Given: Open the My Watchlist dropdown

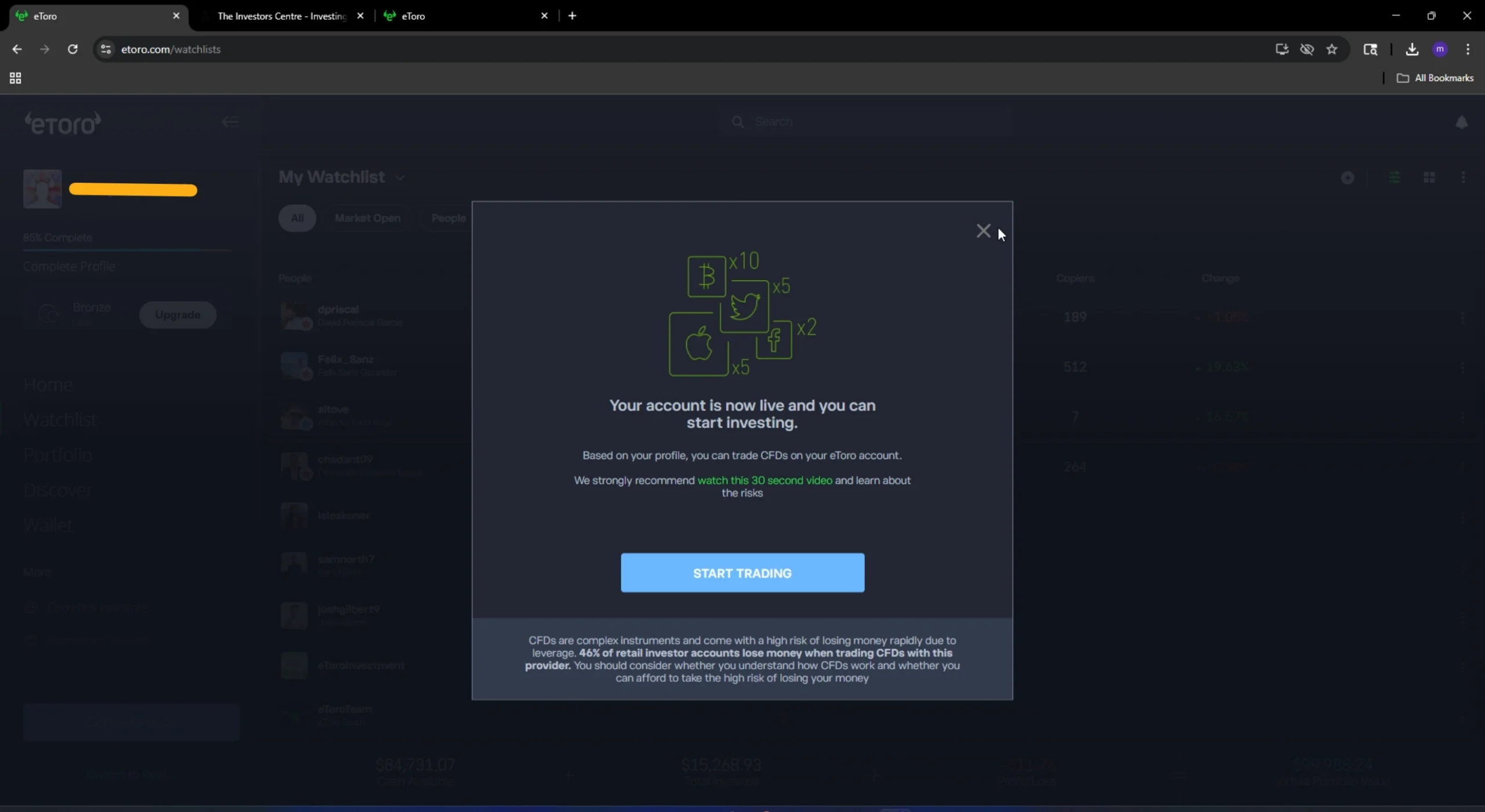Looking at the screenshot, I should click(x=400, y=177).
